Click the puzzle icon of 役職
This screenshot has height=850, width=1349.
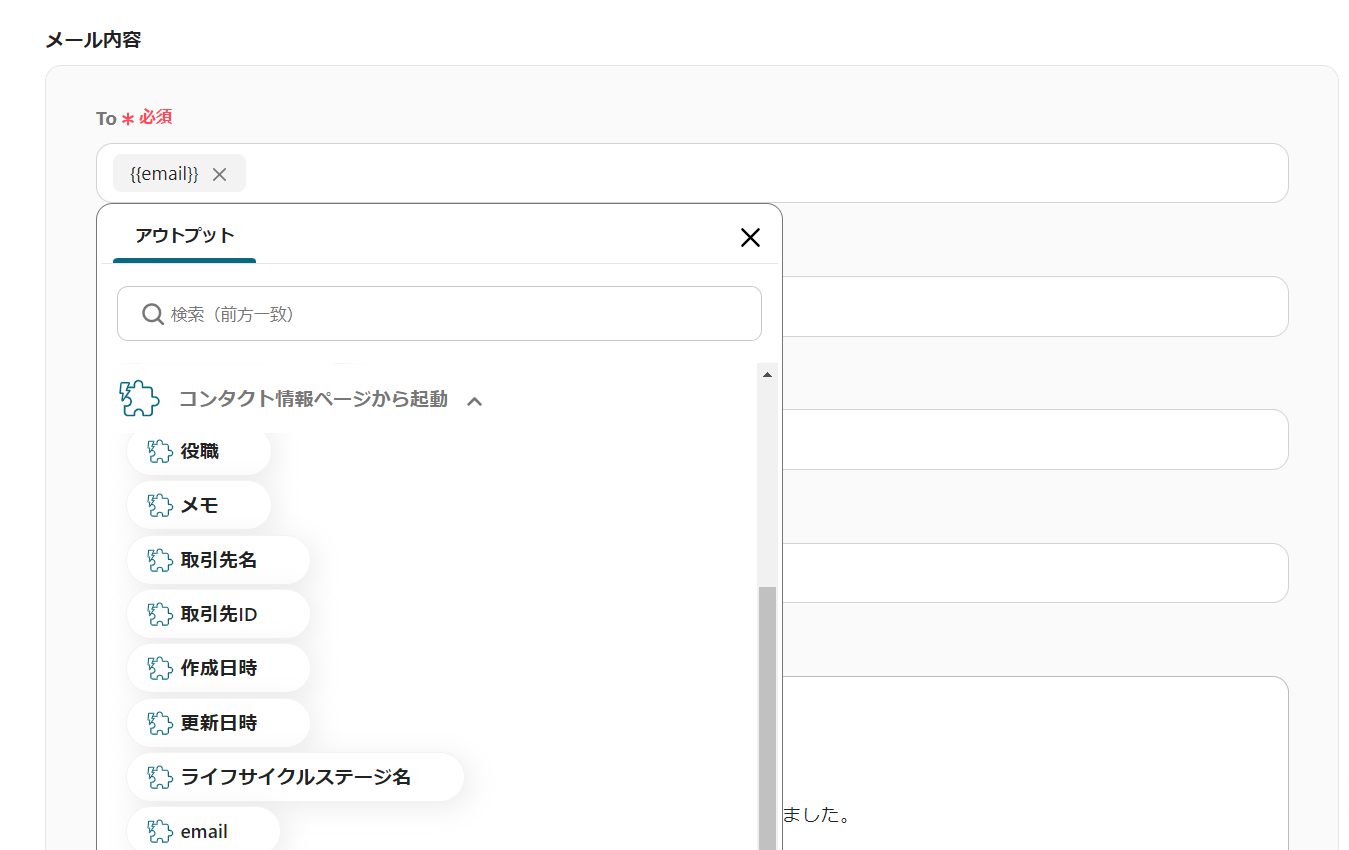[x=160, y=451]
